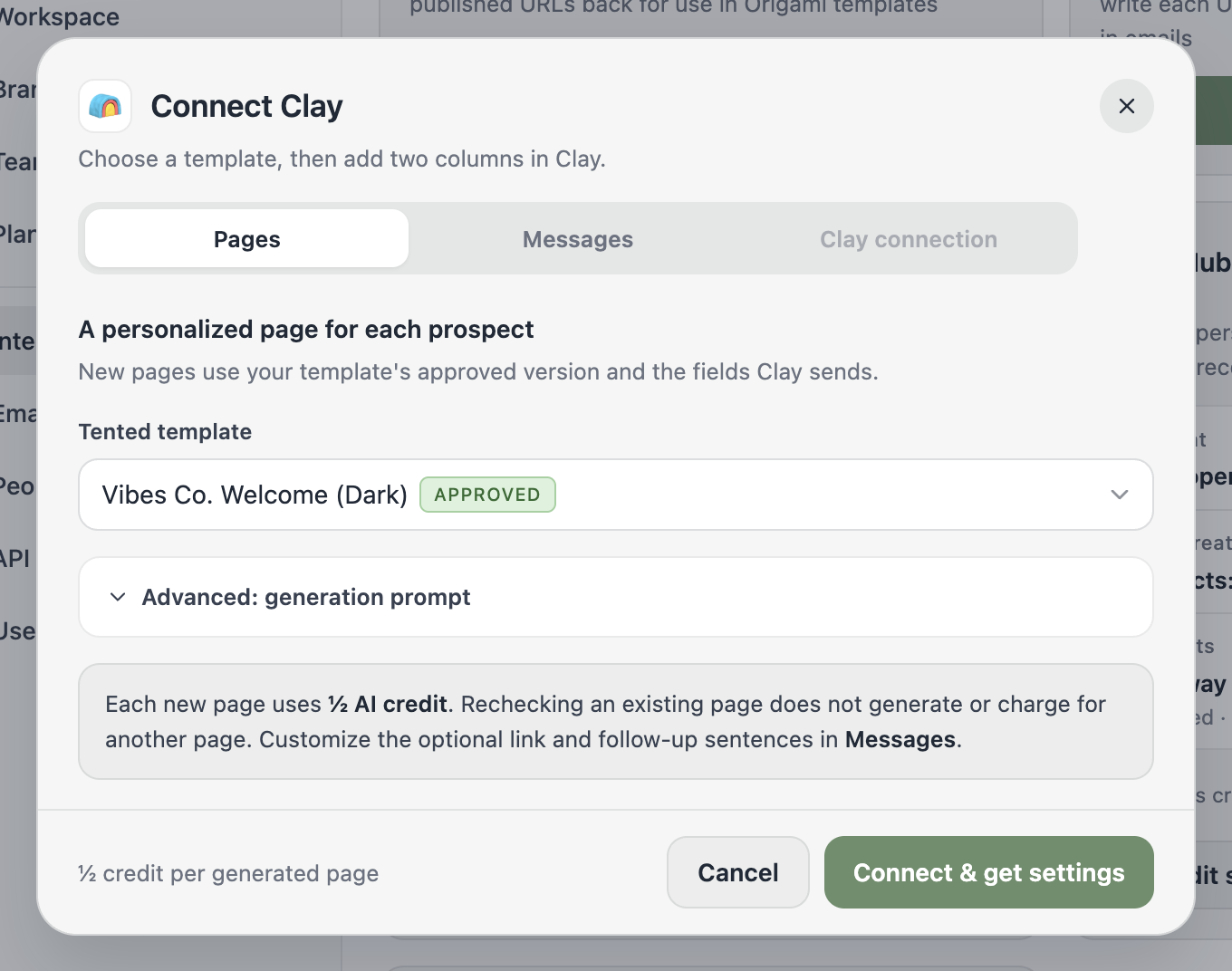Click the AI credit information box
This screenshot has width=1232, height=971.
coord(616,722)
